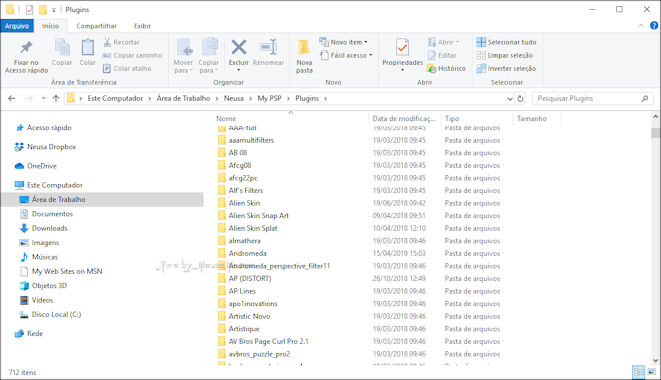Click the Recortar scissors icon
This screenshot has width=661, height=380.
(x=107, y=42)
